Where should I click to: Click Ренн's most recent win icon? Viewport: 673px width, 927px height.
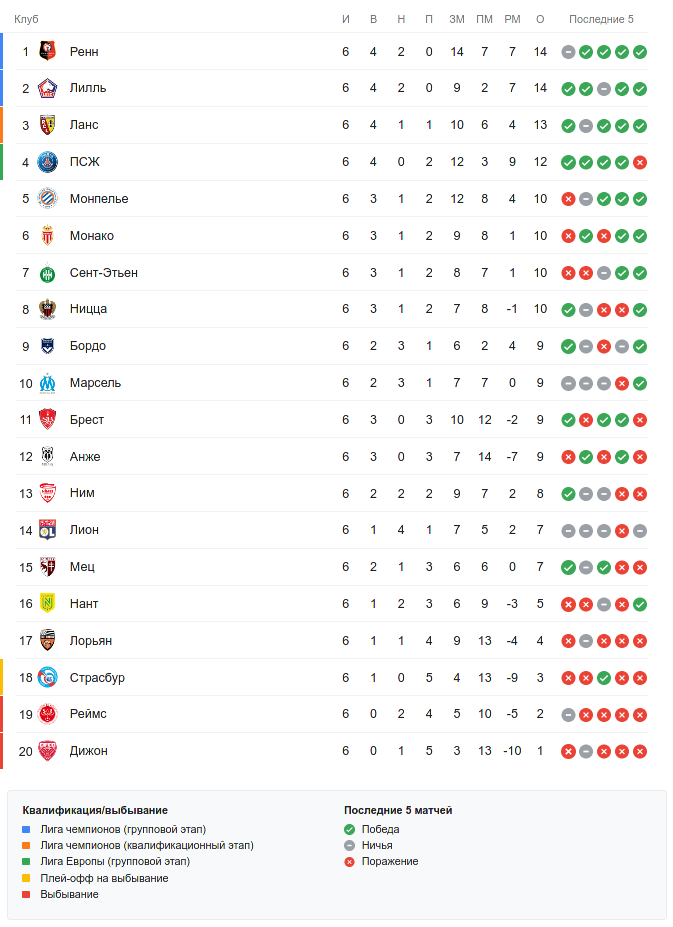point(640,52)
